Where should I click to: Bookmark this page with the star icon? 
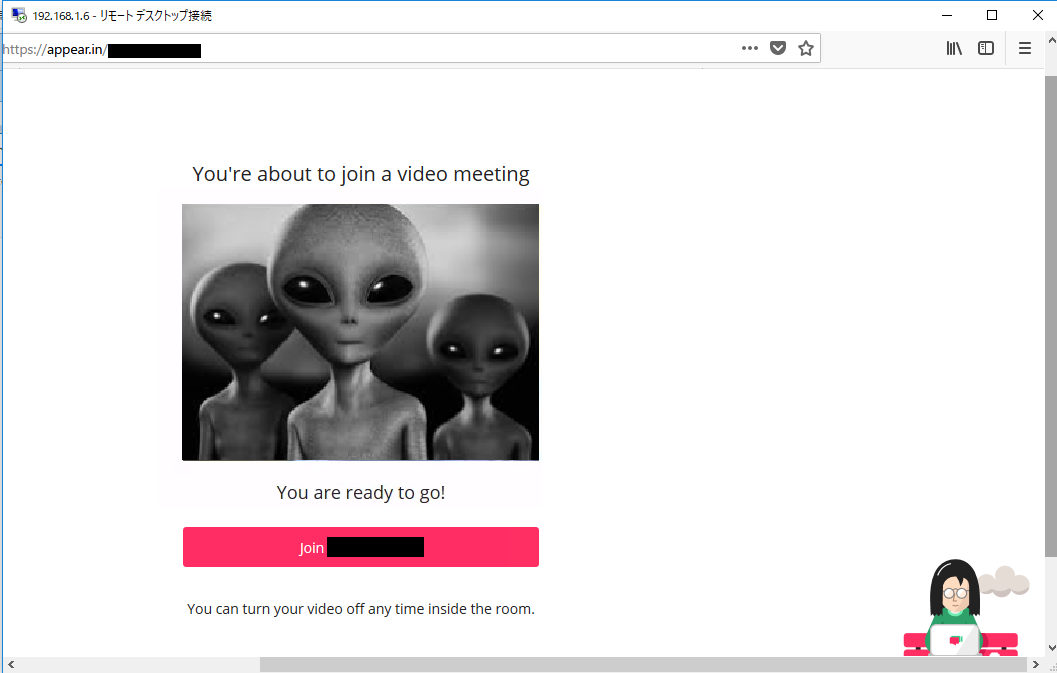click(806, 48)
